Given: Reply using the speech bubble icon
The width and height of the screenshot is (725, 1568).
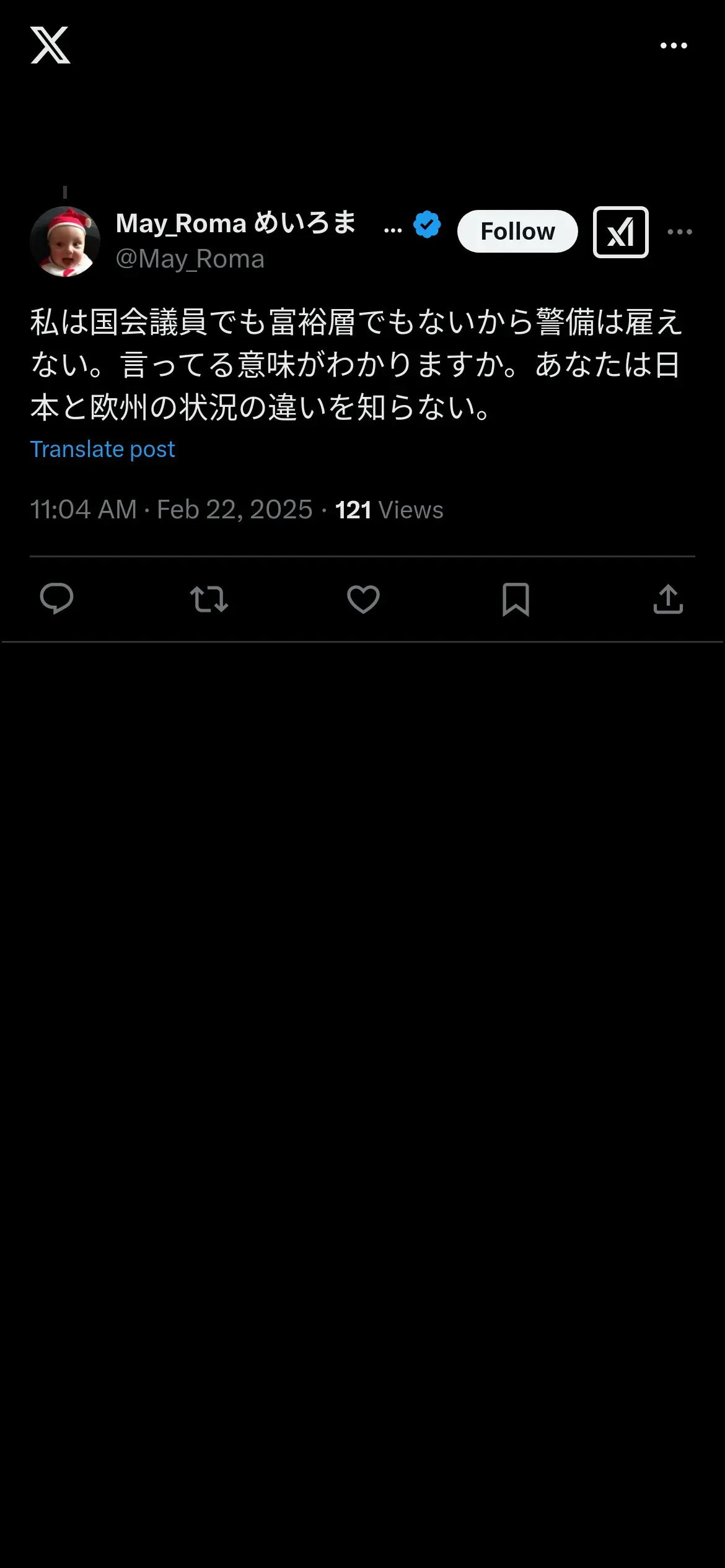Looking at the screenshot, I should coord(56,599).
